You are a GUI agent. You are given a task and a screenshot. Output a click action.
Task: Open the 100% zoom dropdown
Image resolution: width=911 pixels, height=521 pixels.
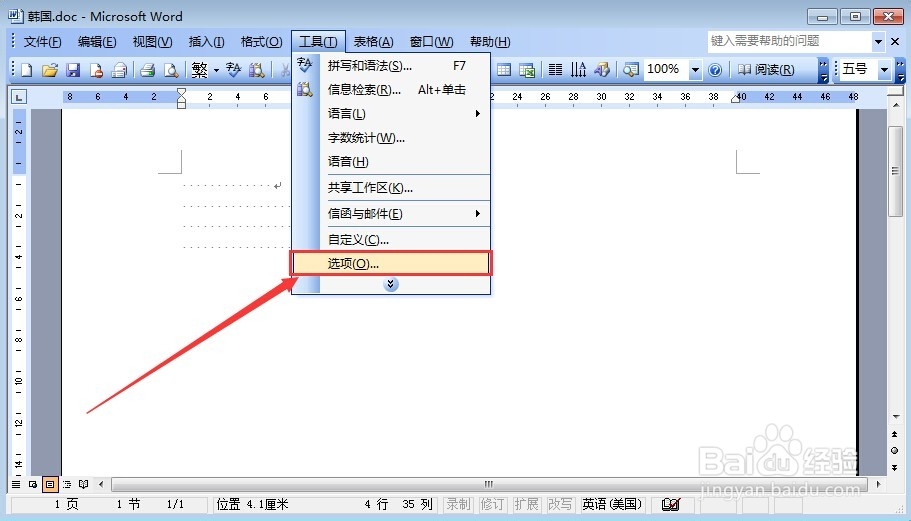pyautogui.click(x=695, y=70)
